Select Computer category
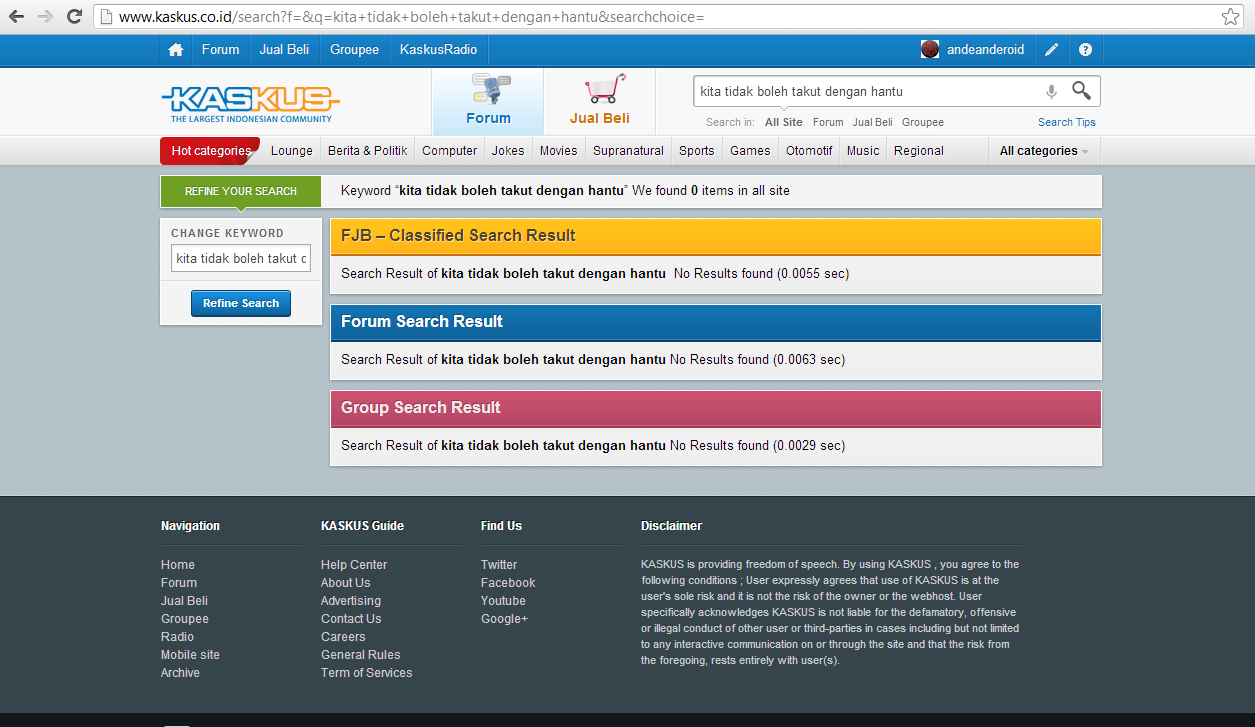Screen dimensions: 1255x727 450,151
